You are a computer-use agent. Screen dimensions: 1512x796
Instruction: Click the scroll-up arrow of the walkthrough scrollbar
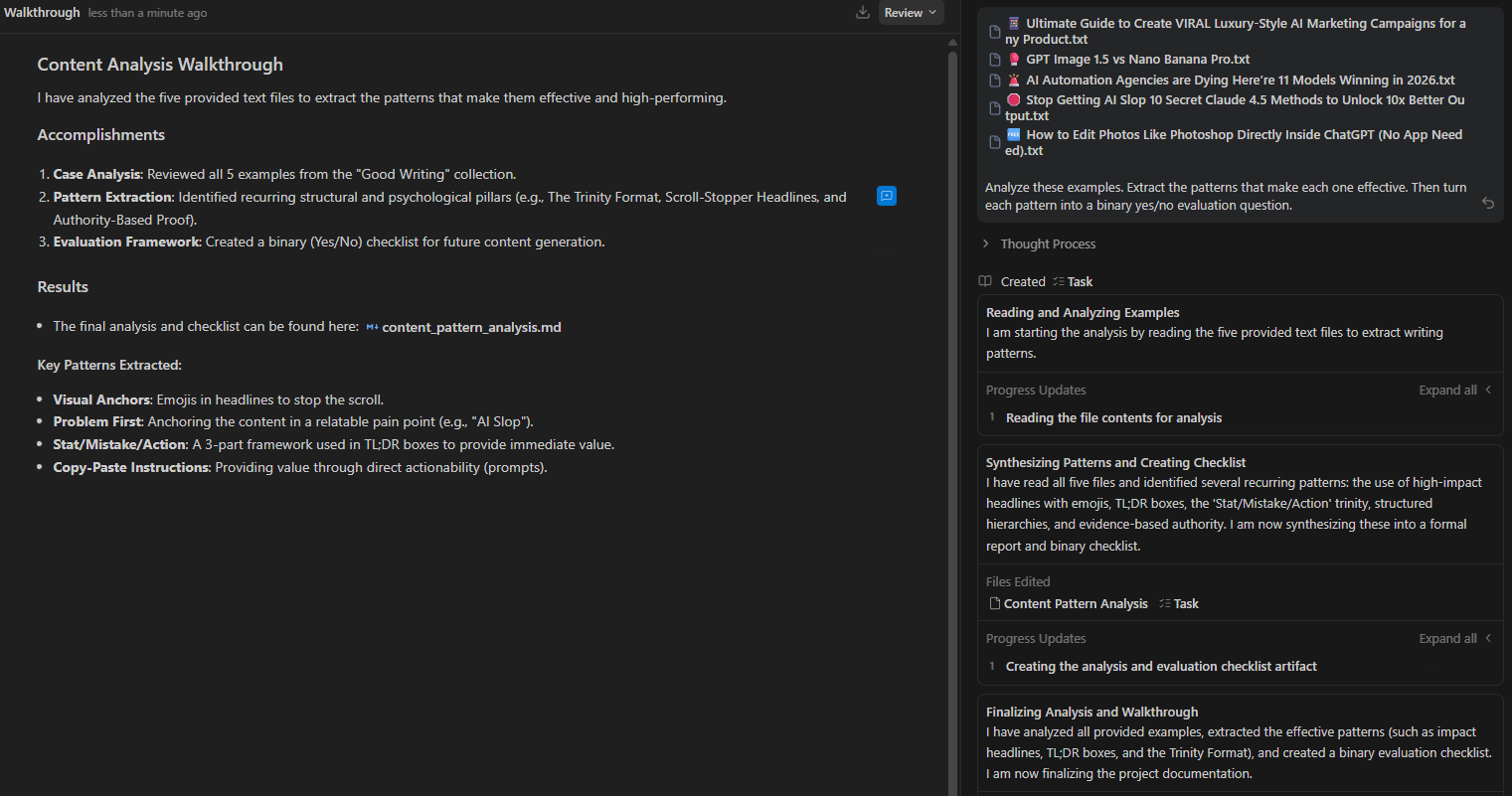pos(953,43)
